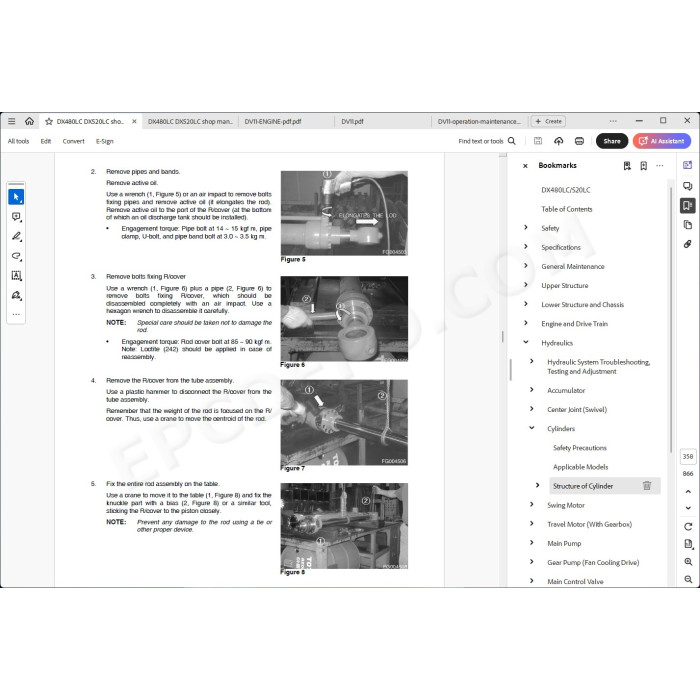
Task: Delete the Structure of Cylinder bookmark
Action: (646, 486)
